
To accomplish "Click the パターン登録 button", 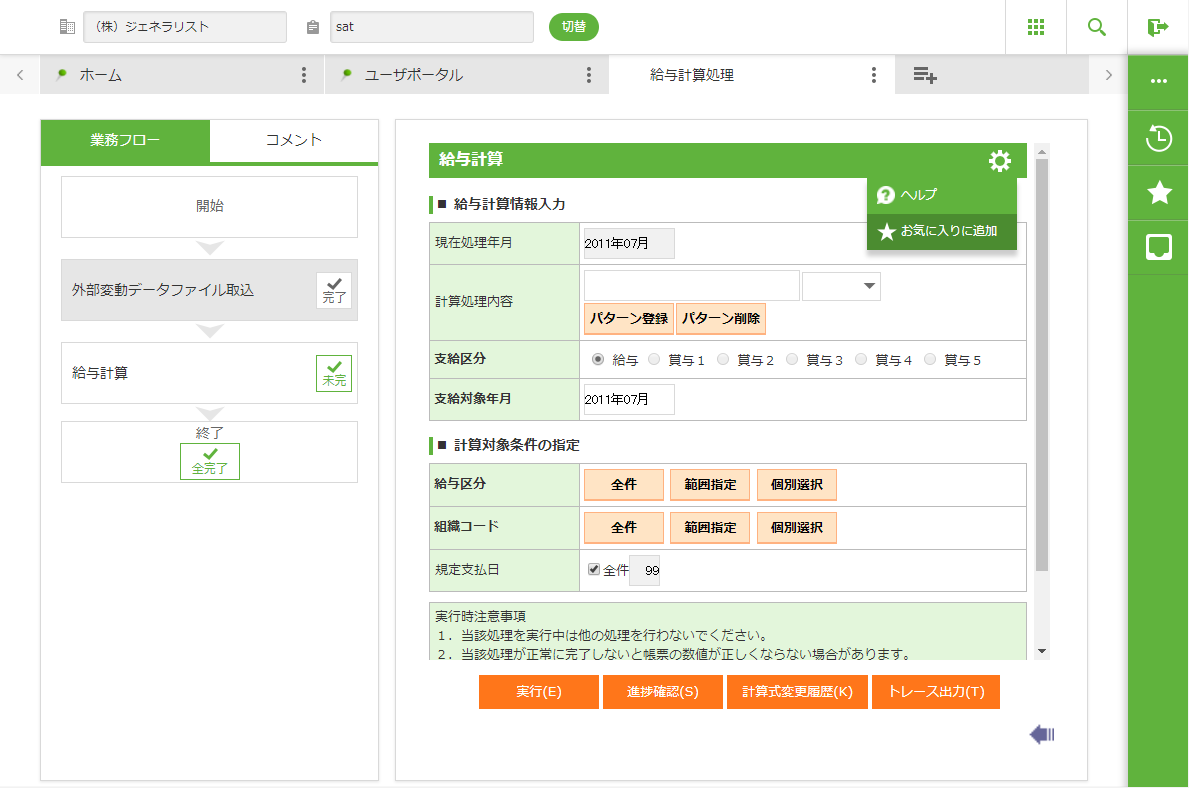I will pos(628,319).
